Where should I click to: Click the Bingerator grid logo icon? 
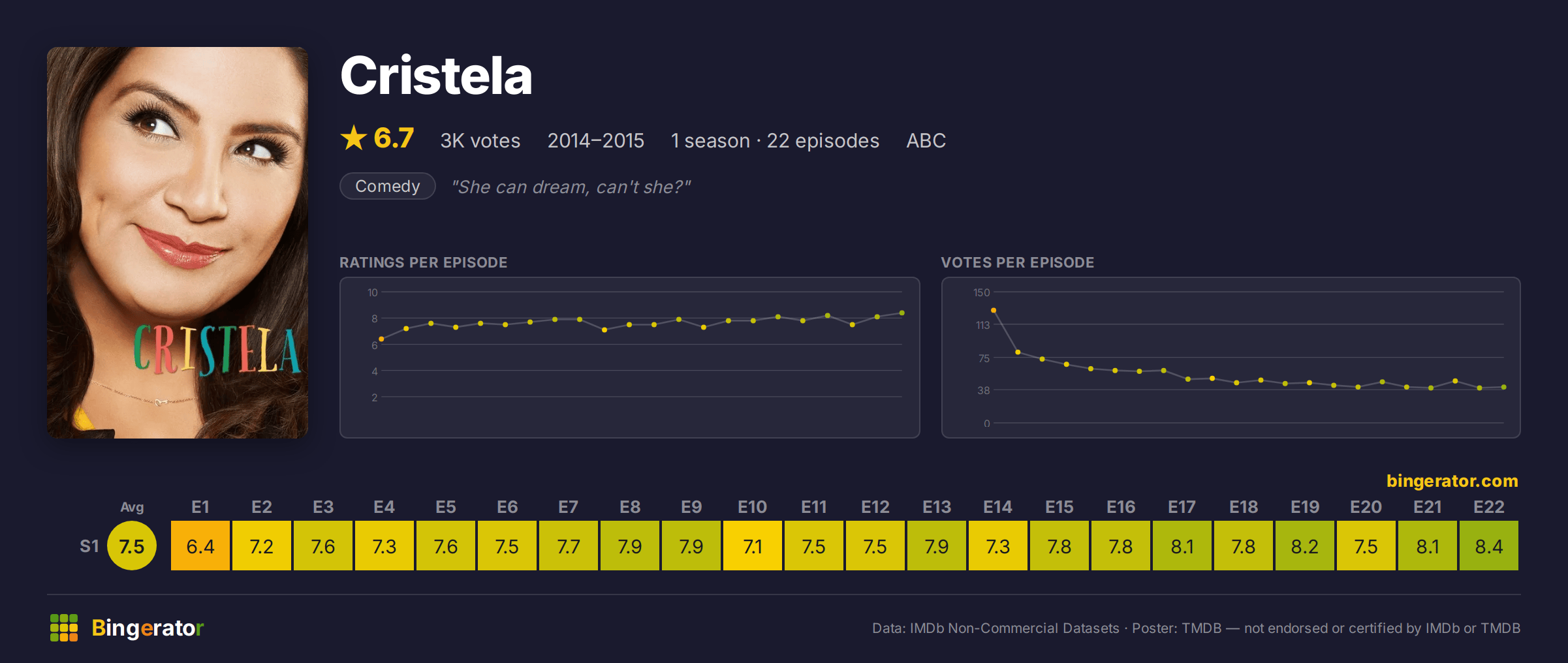click(64, 628)
